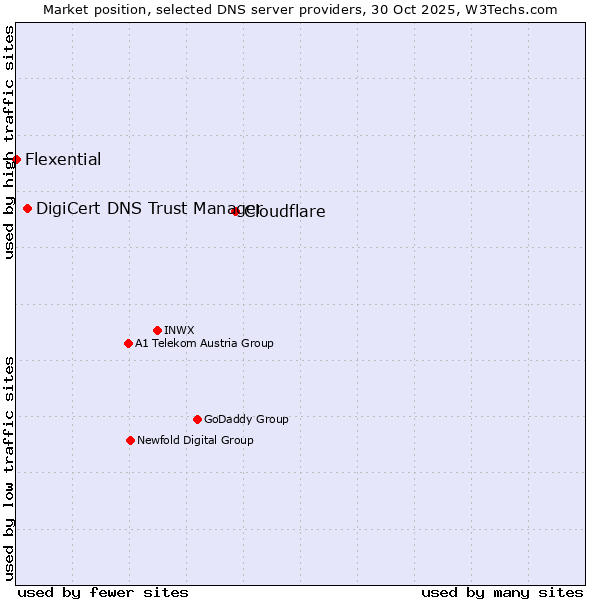Click the A1 Telekom Austria Group label

(x=204, y=344)
